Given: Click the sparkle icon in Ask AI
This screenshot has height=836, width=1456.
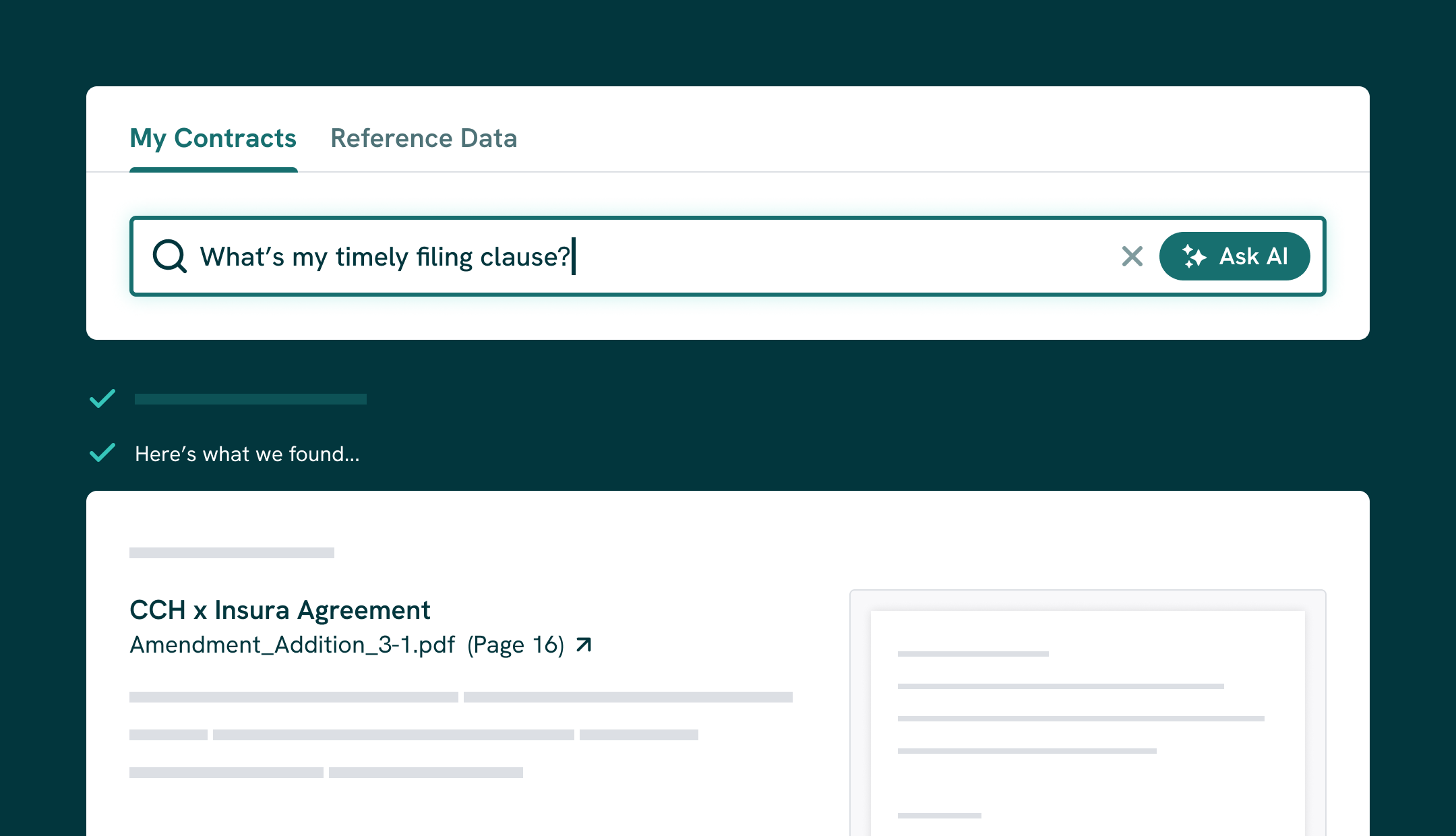Looking at the screenshot, I should click(x=1194, y=256).
